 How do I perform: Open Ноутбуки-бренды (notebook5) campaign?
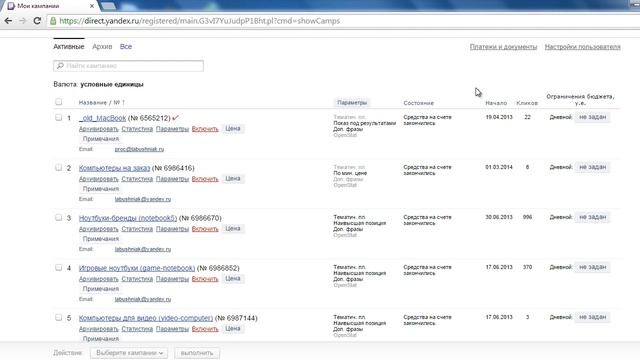[x=128, y=218]
